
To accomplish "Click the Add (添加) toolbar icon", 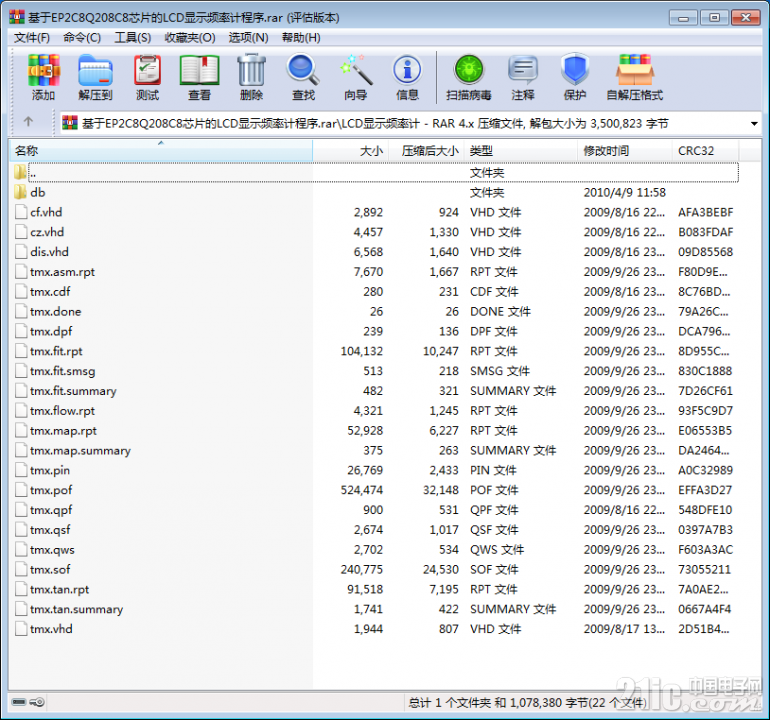I will coord(44,70).
